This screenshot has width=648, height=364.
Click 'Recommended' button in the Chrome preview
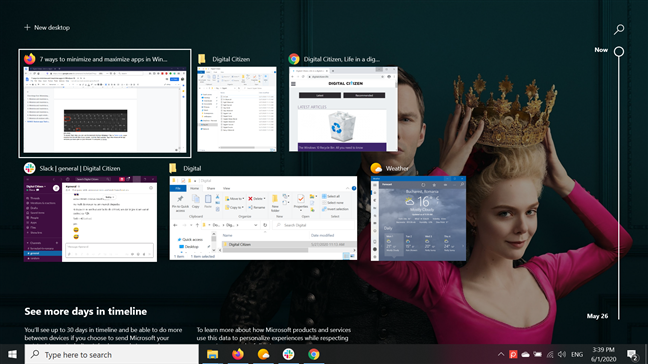click(x=364, y=95)
